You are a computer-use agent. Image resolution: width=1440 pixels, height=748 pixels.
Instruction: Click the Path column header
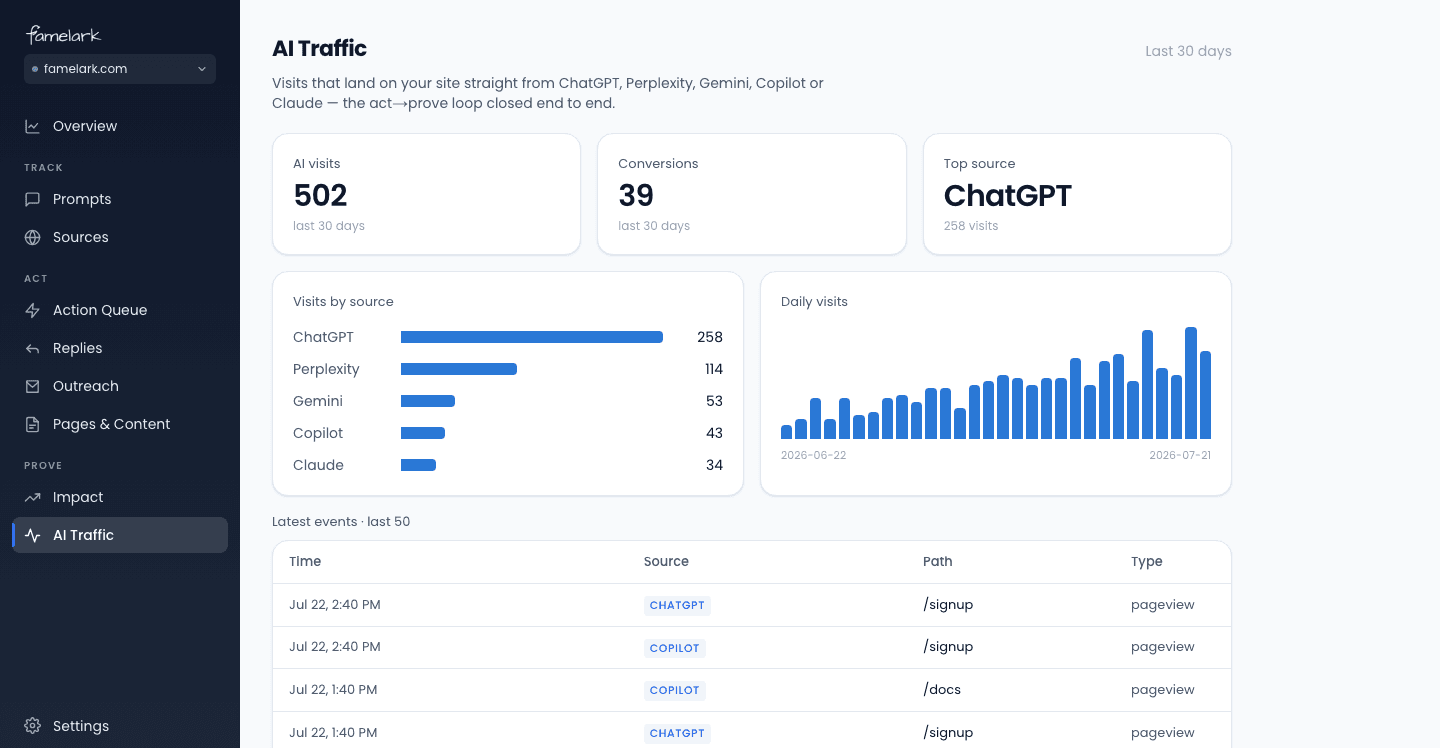[x=937, y=562]
